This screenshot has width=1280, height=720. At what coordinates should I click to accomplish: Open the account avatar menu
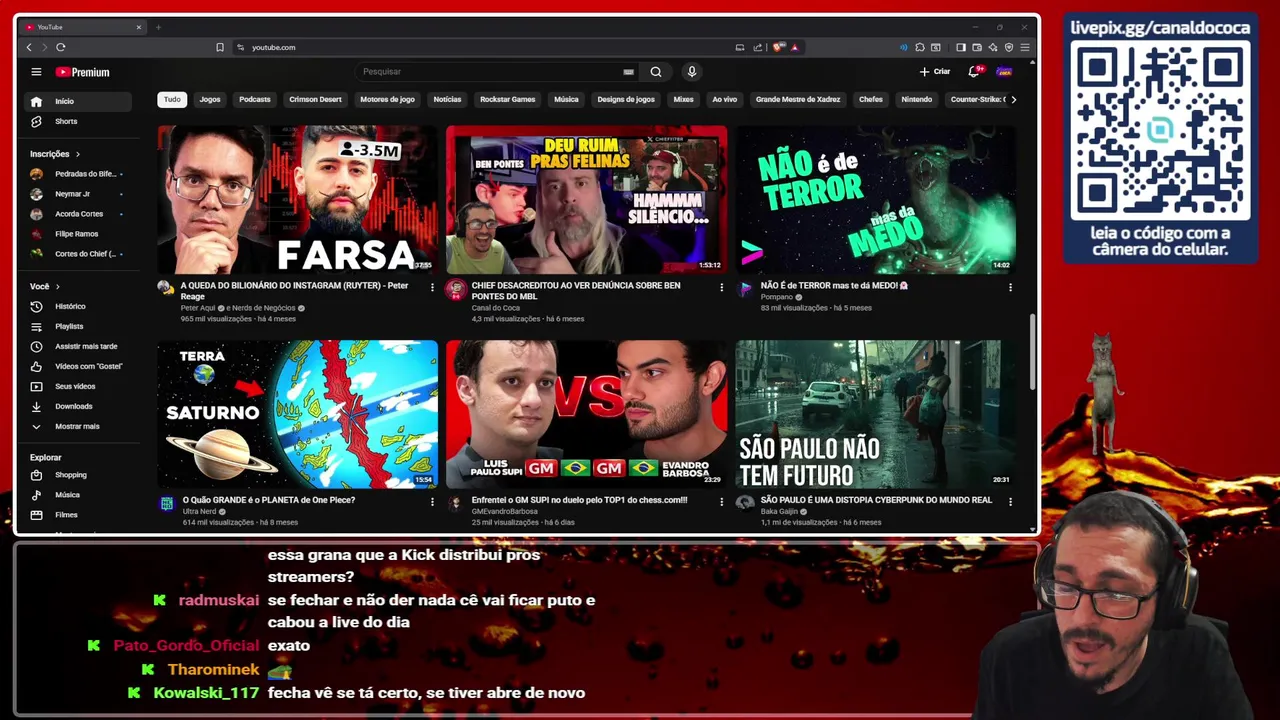pos(1004,72)
